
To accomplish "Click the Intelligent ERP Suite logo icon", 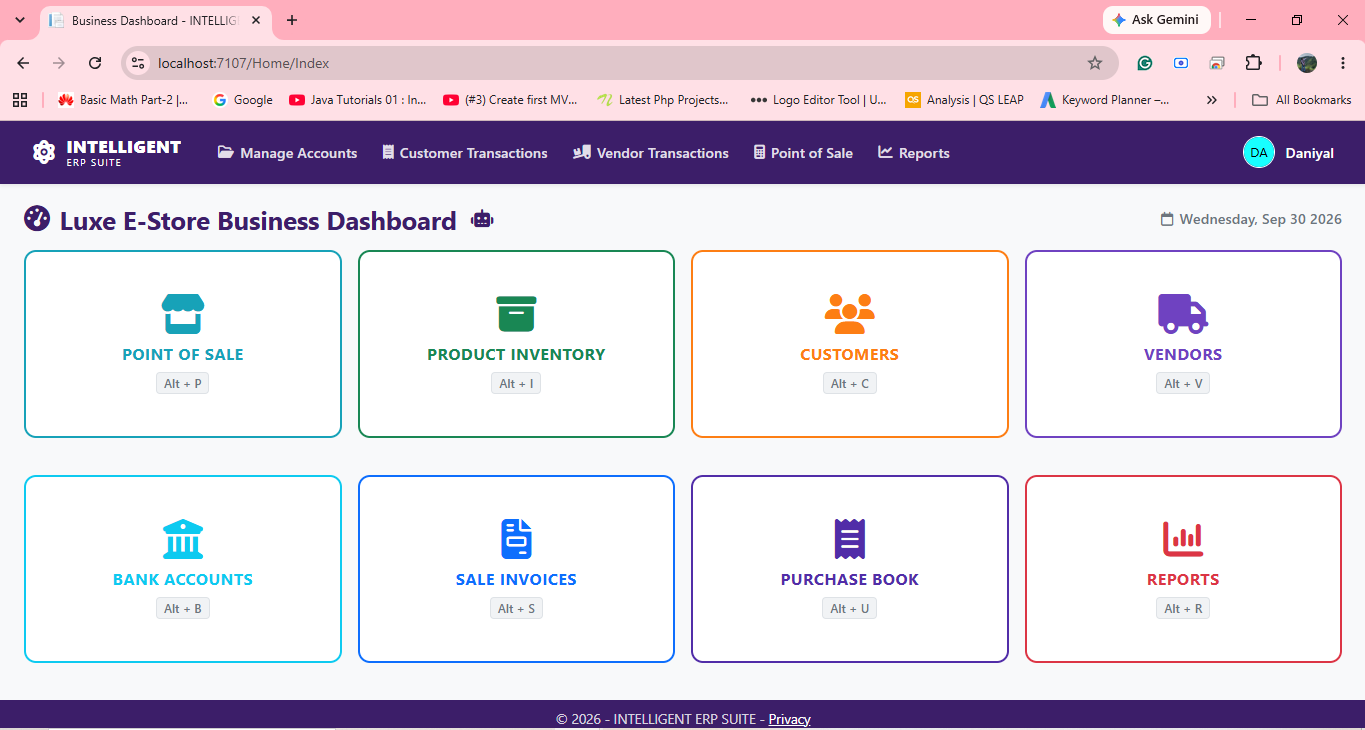I will (x=44, y=152).
